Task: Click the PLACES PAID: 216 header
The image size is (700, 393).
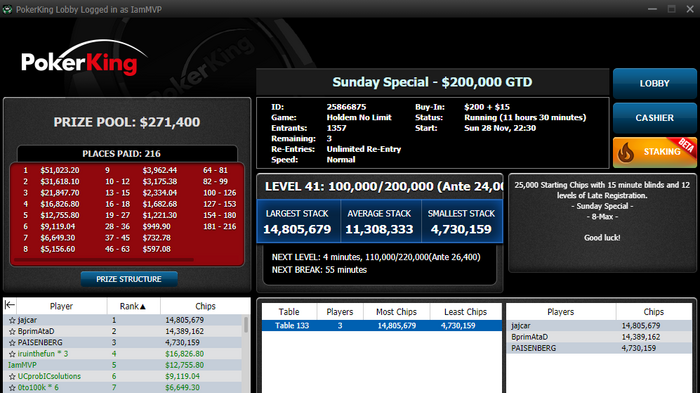Action: pyautogui.click(x=121, y=154)
